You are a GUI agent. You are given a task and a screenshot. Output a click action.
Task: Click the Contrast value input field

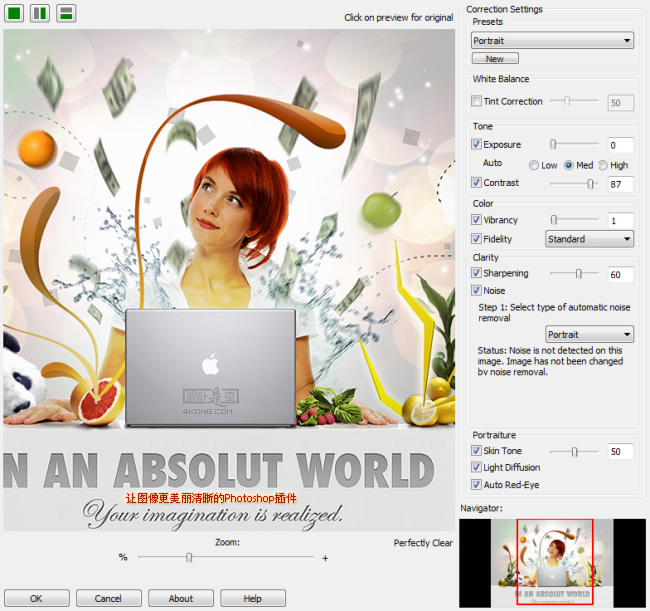click(621, 184)
